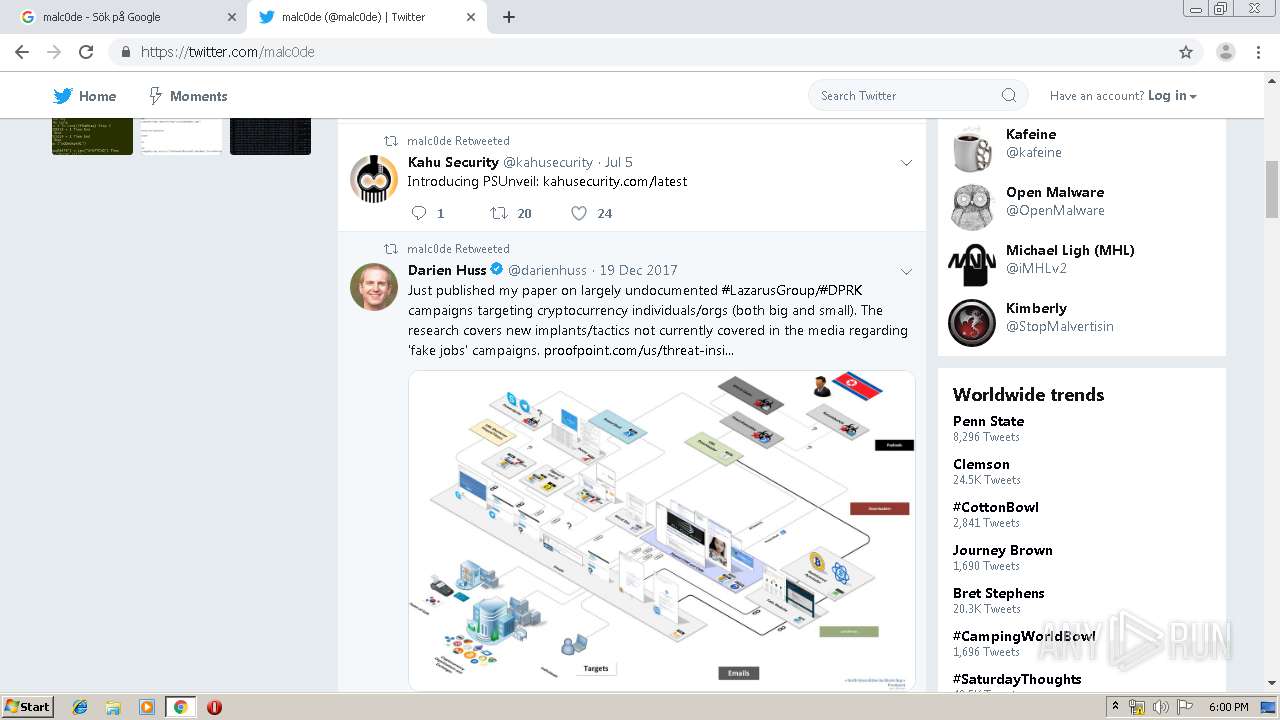Screen dimensions: 1280x720
Task: Open the Clemson trend
Action: coord(981,464)
